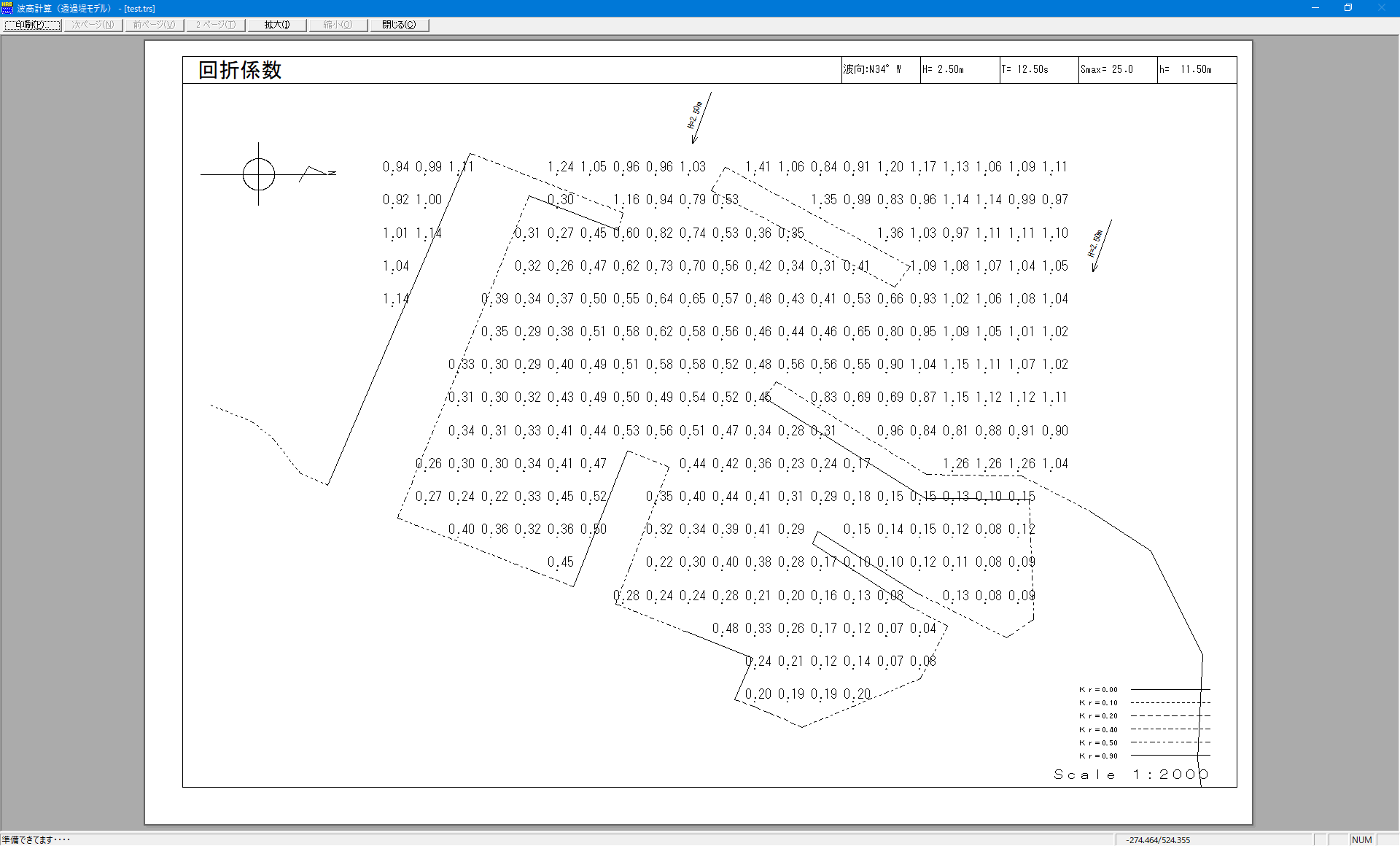Click the 印刷(P)... print button

pos(31,25)
